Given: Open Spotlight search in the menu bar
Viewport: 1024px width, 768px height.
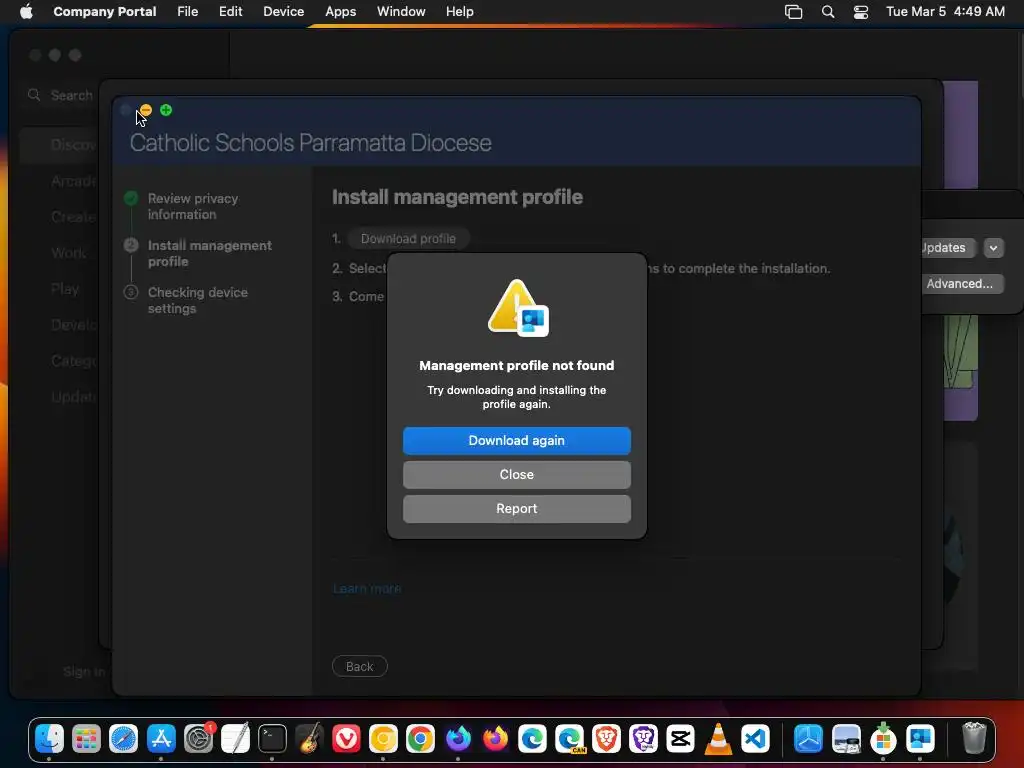Looking at the screenshot, I should 828,12.
